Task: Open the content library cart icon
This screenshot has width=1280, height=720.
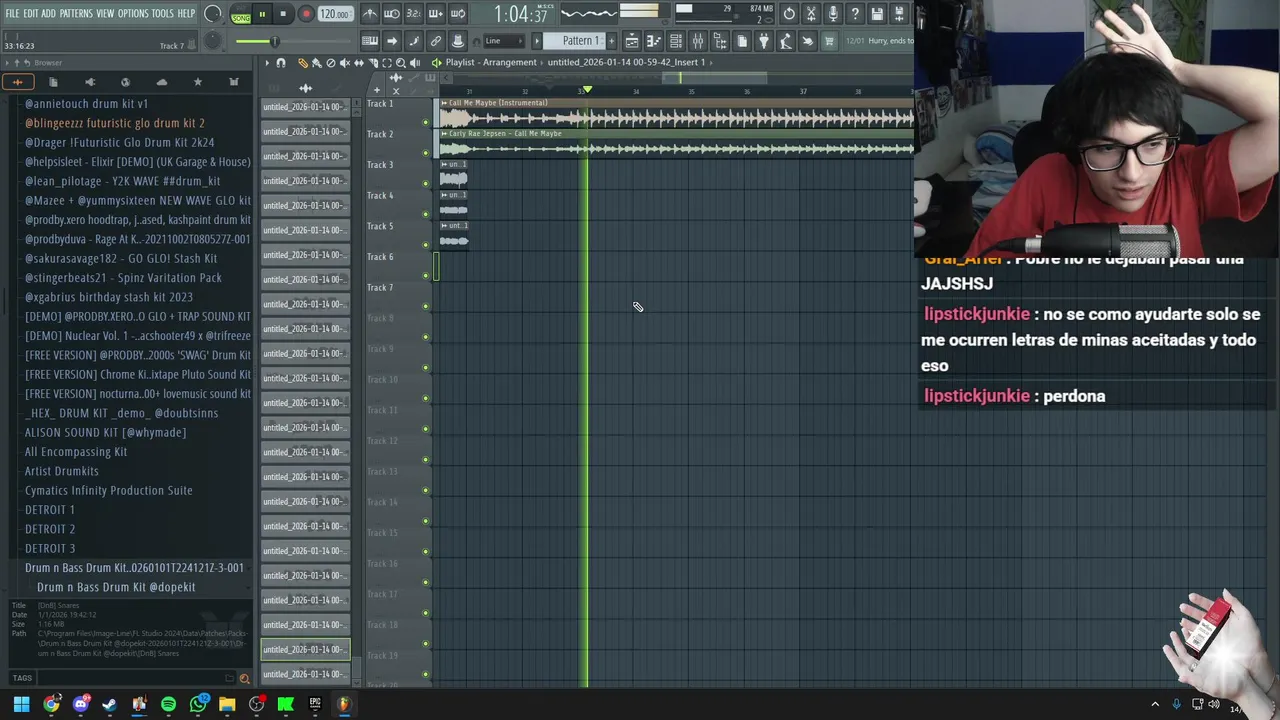Action: [829, 41]
